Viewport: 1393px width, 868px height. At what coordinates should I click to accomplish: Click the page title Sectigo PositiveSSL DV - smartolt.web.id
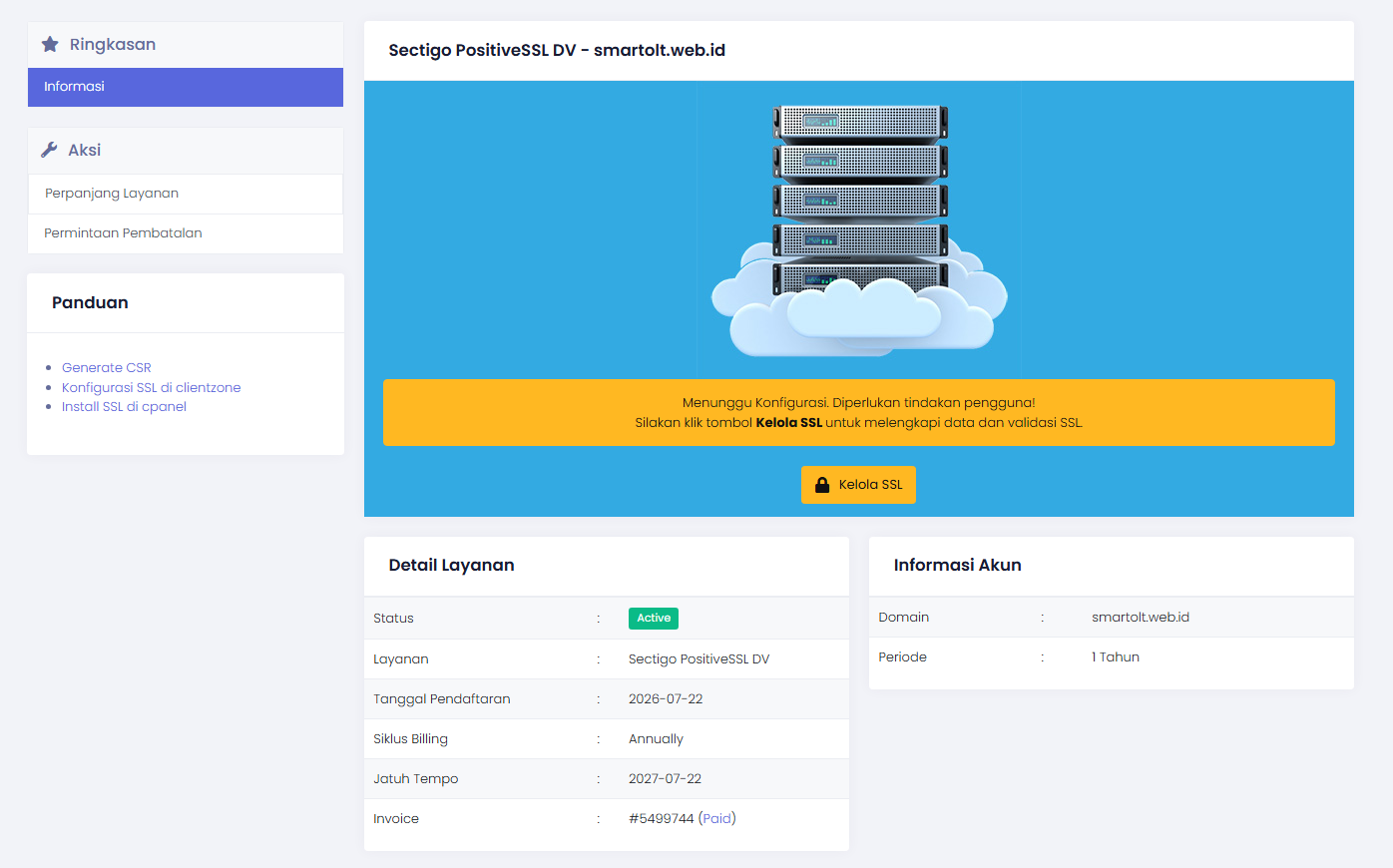pyautogui.click(x=557, y=51)
